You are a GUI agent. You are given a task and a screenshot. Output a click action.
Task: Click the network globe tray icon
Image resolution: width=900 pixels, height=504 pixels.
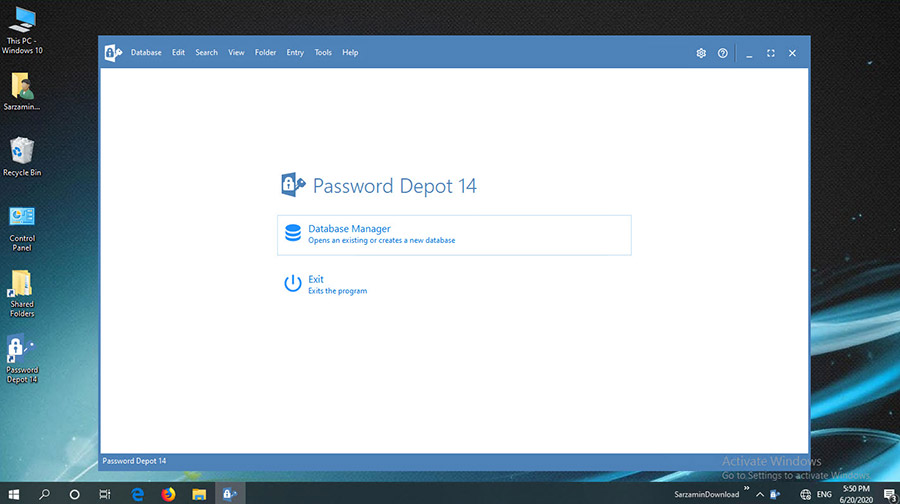pos(805,494)
